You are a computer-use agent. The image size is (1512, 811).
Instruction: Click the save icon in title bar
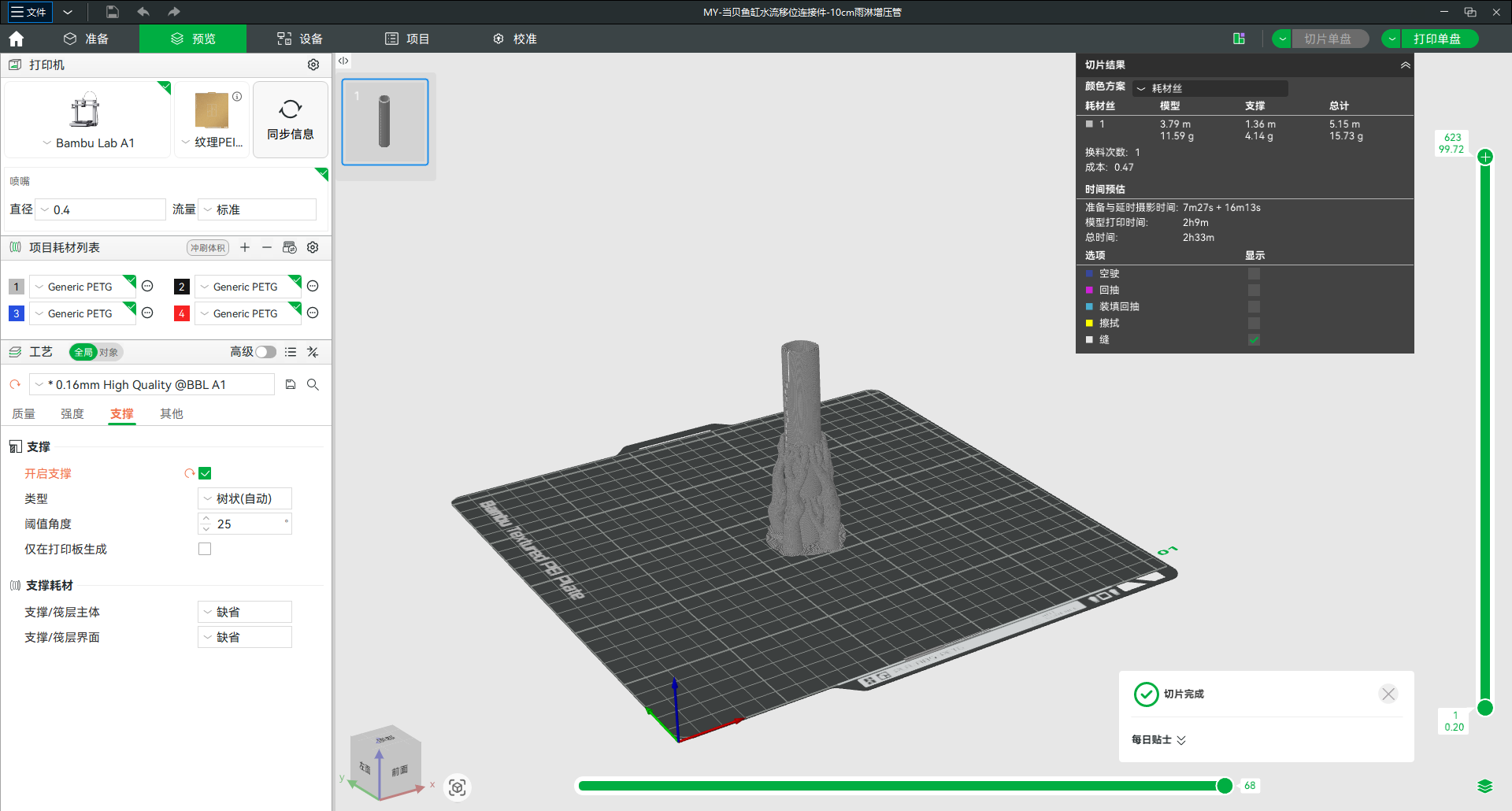click(113, 12)
